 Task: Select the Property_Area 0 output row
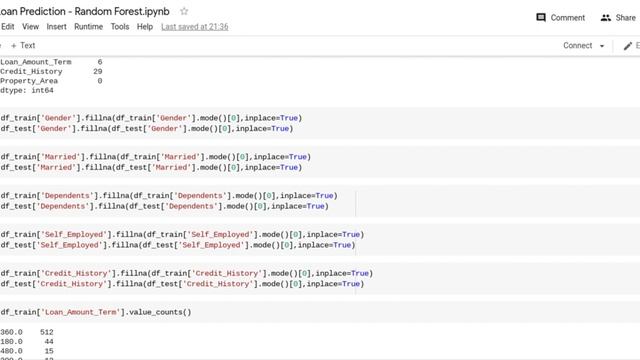pyautogui.click(x=51, y=81)
